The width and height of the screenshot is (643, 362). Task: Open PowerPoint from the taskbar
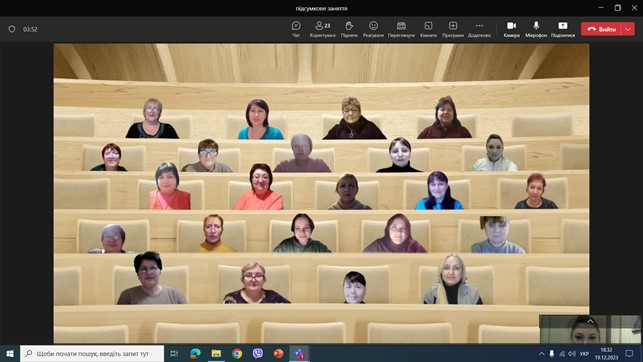(x=278, y=353)
